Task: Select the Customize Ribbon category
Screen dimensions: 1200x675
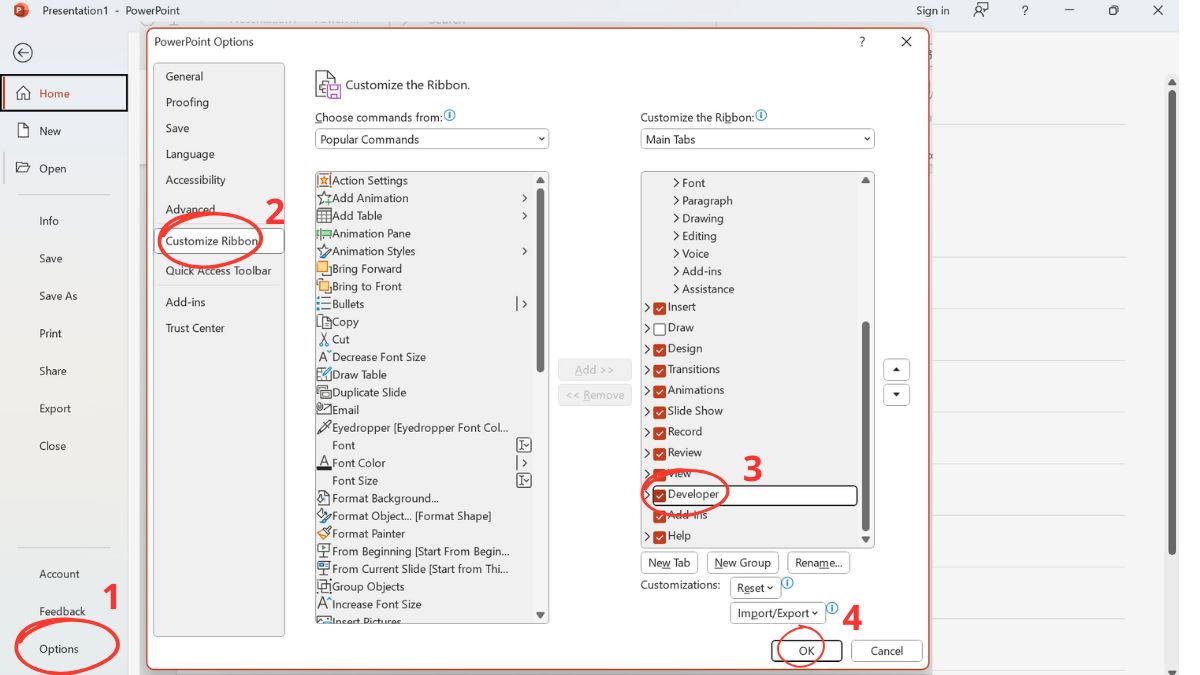Action: click(x=219, y=241)
